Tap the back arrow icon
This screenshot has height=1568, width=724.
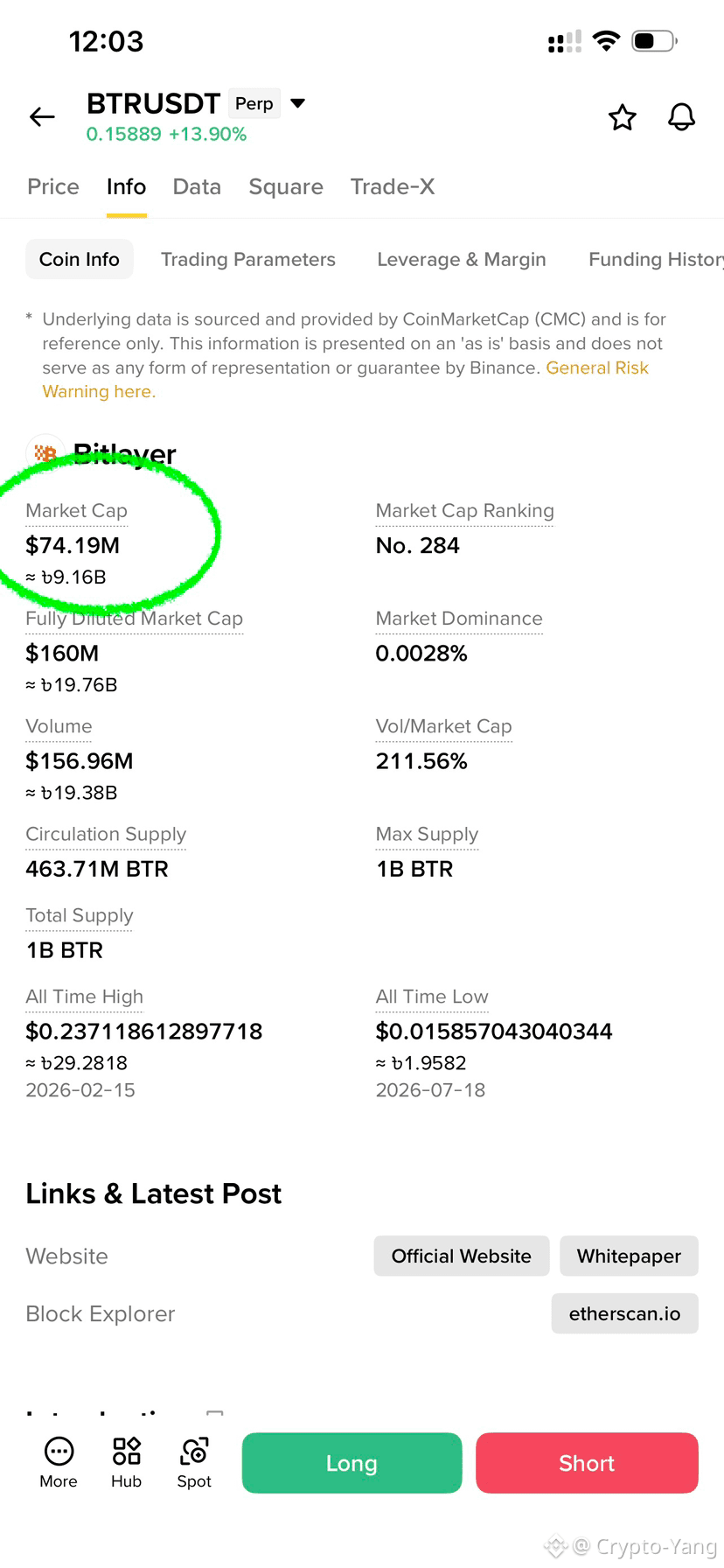click(x=42, y=116)
